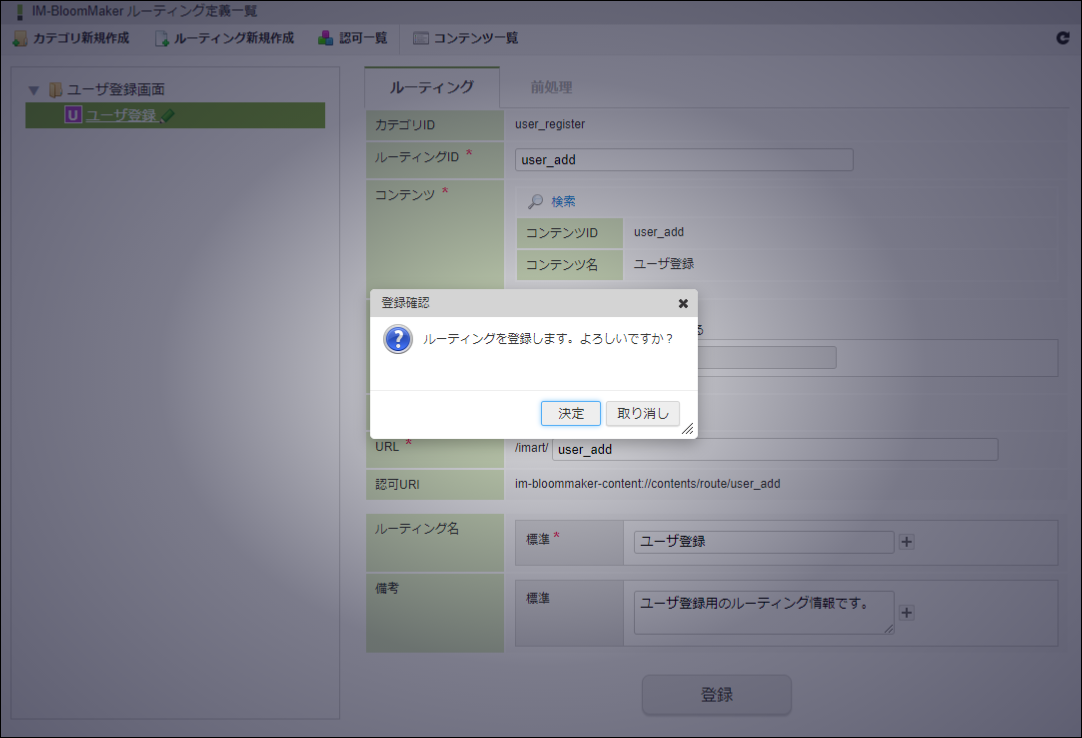Viewport: 1082px width, 738px height.
Task: Open 認可一覧 from the toolbar
Action: [x=353, y=38]
